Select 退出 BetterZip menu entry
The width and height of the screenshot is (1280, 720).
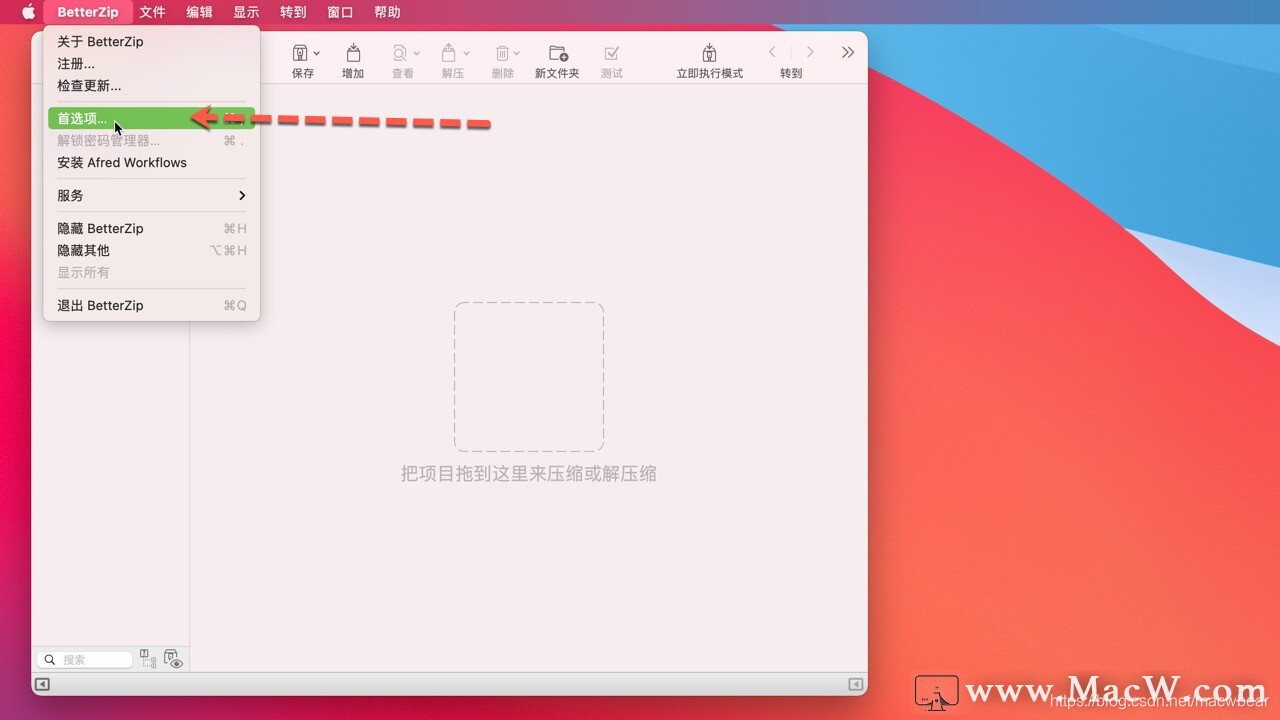(151, 305)
